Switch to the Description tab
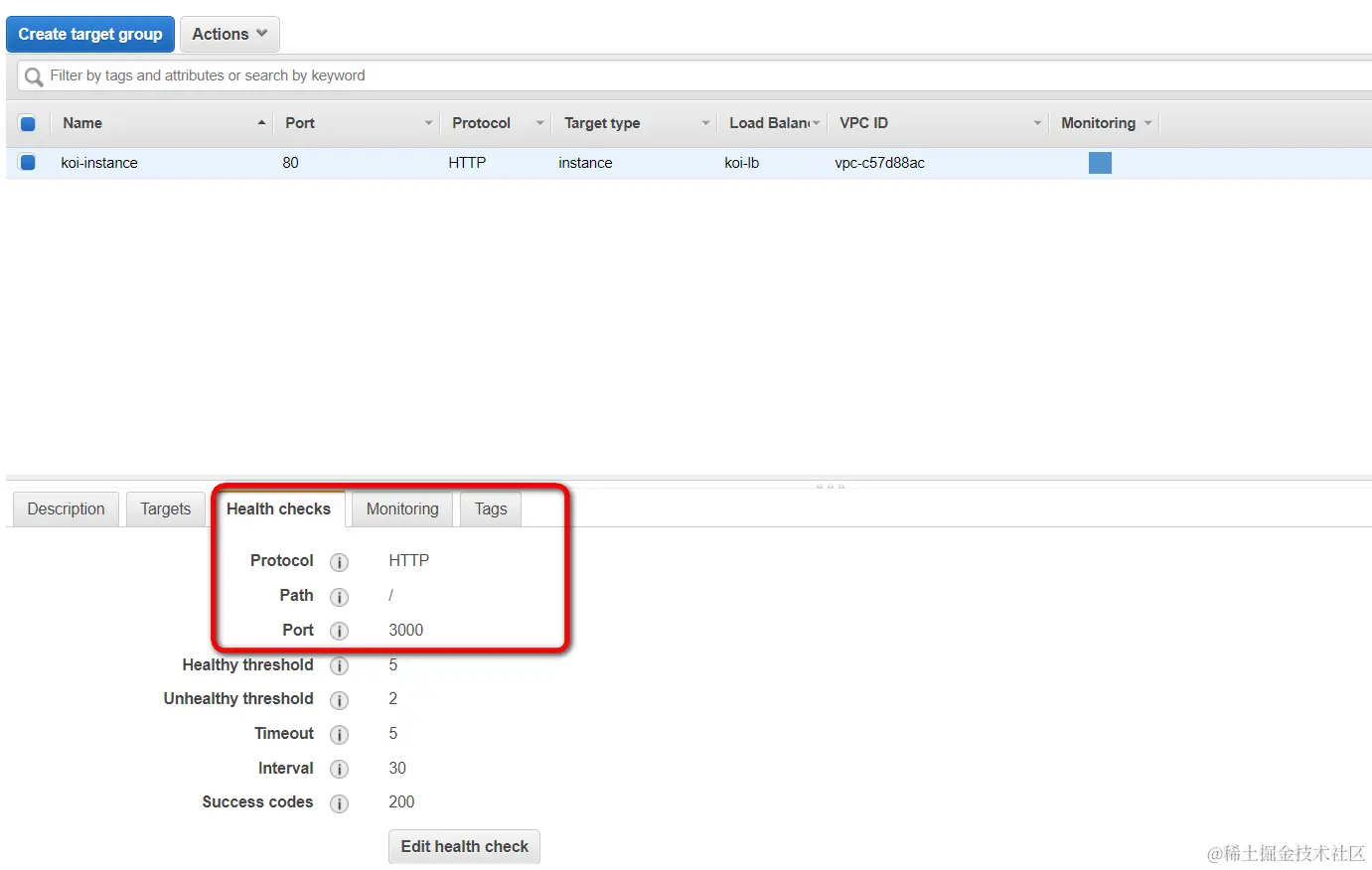 [66, 508]
